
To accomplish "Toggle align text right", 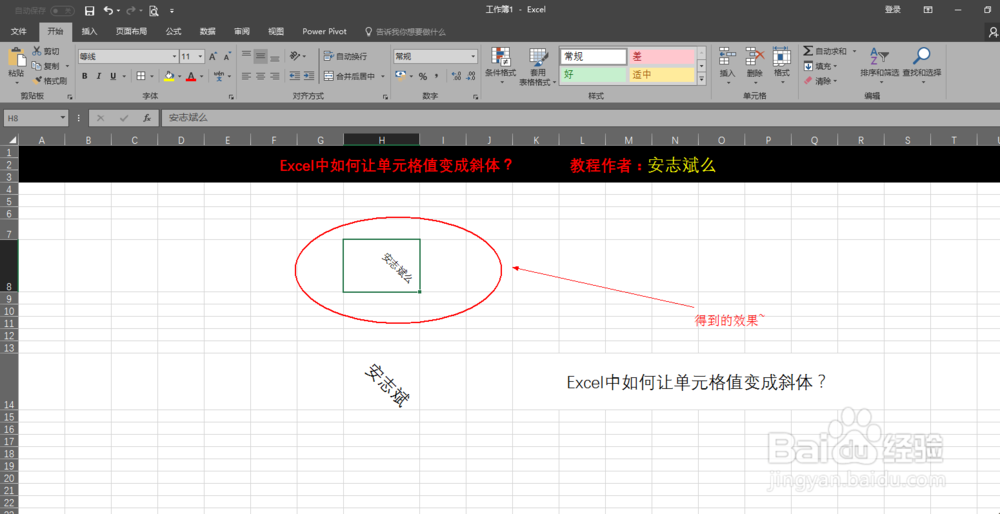I will coord(275,76).
